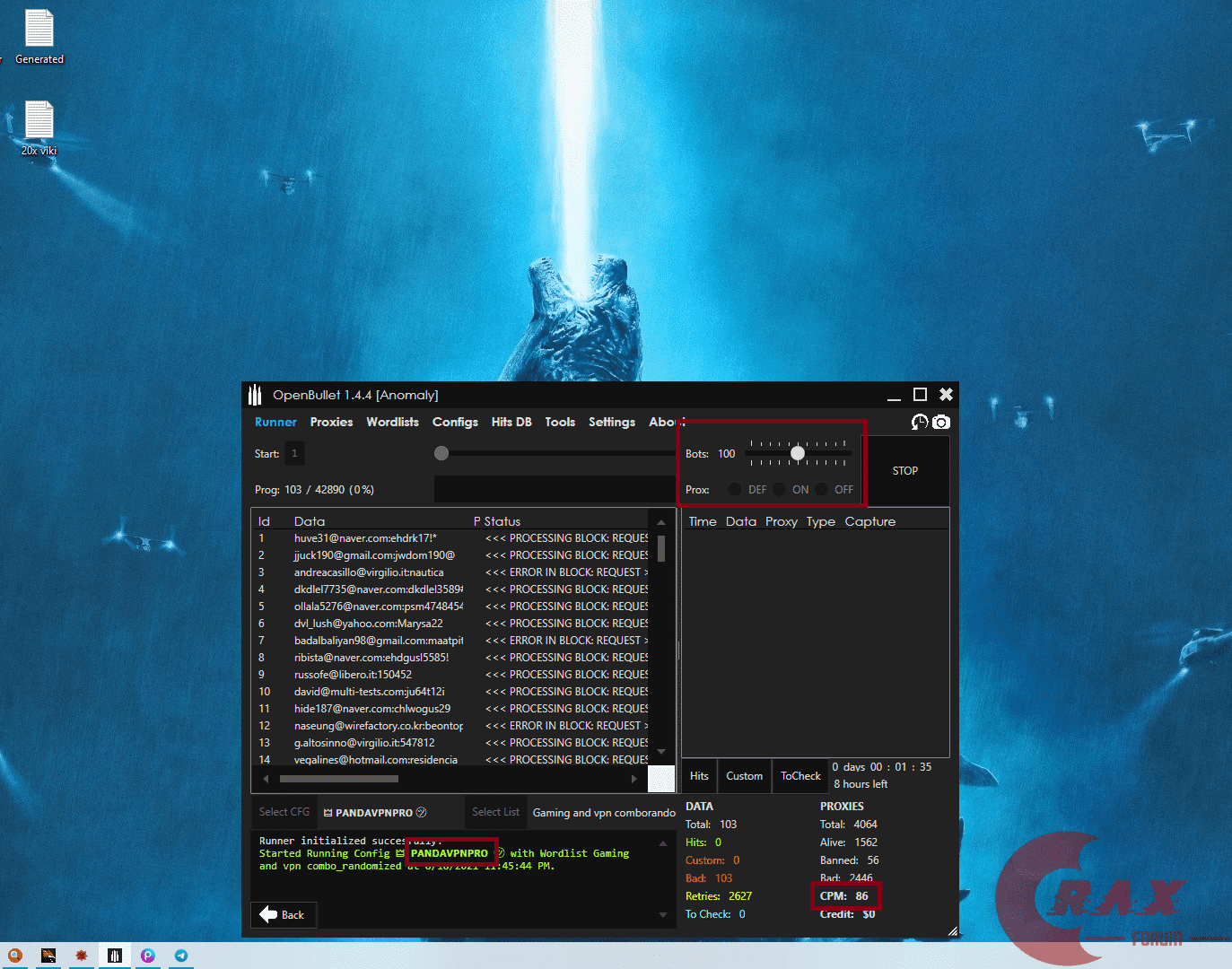This screenshot has width=1232, height=969.
Task: Open the Generated file on the desktop
Action: click(39, 37)
